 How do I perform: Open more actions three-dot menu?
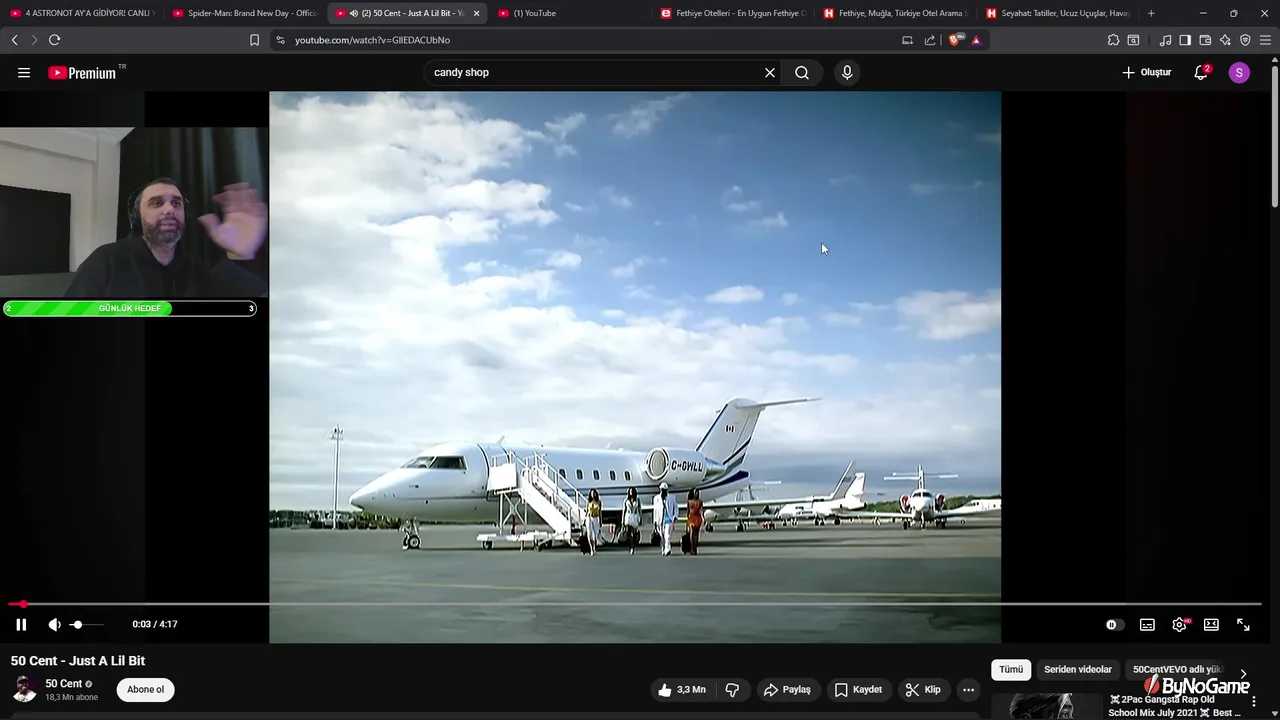point(968,689)
